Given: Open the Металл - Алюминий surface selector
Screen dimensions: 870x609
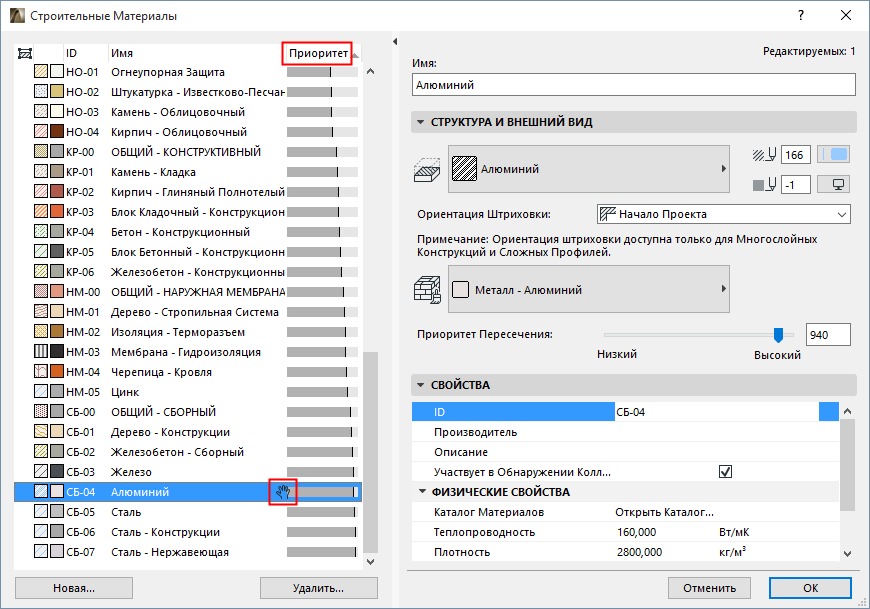Looking at the screenshot, I should (589, 290).
